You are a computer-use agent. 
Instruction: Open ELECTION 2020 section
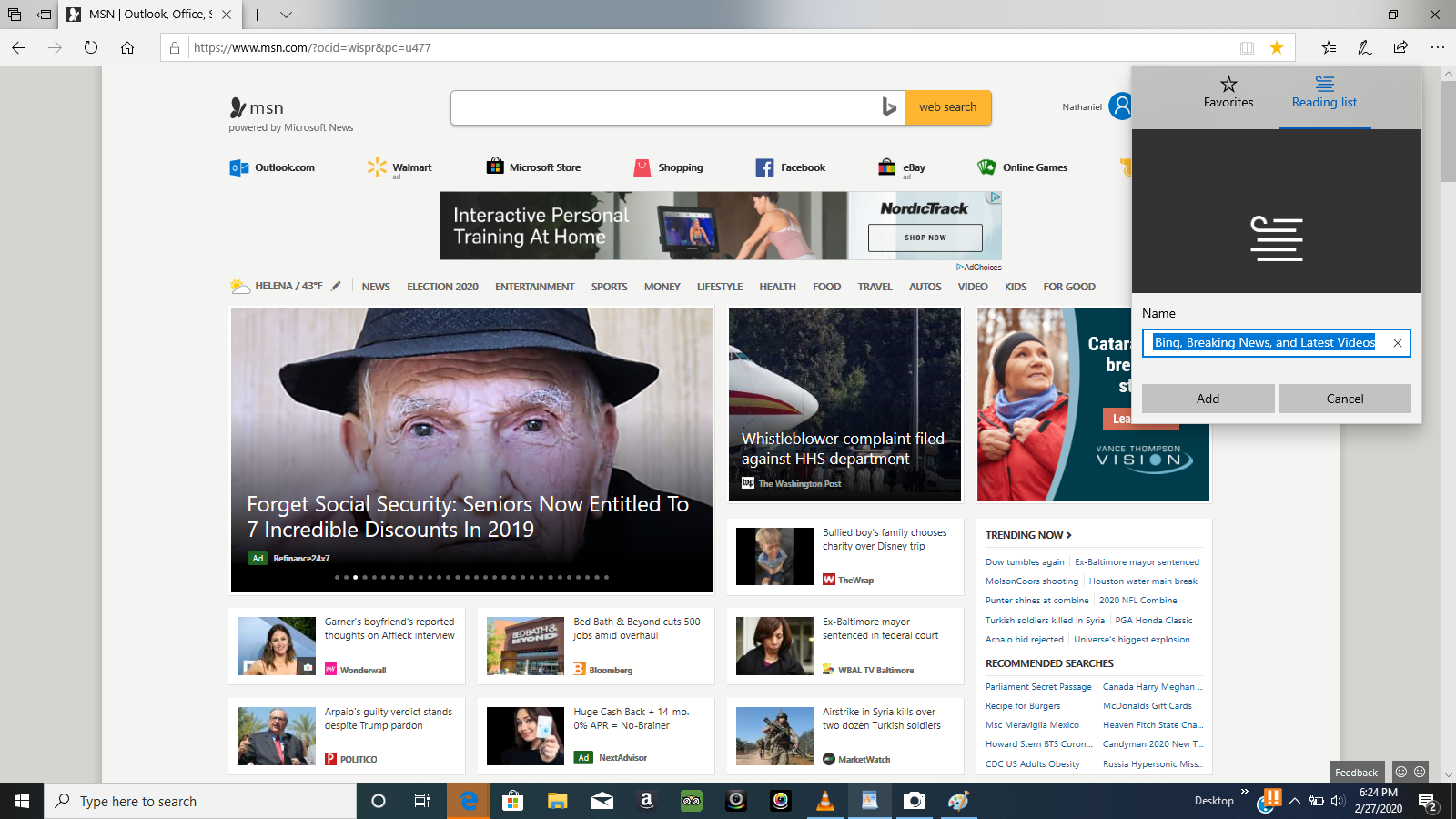coord(442,287)
